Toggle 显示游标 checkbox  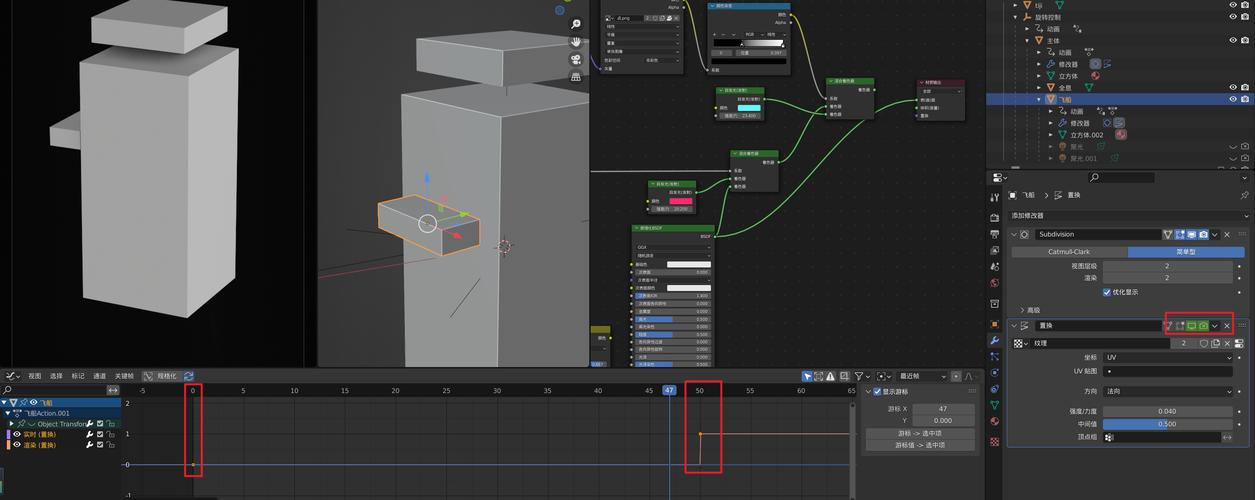click(877, 392)
